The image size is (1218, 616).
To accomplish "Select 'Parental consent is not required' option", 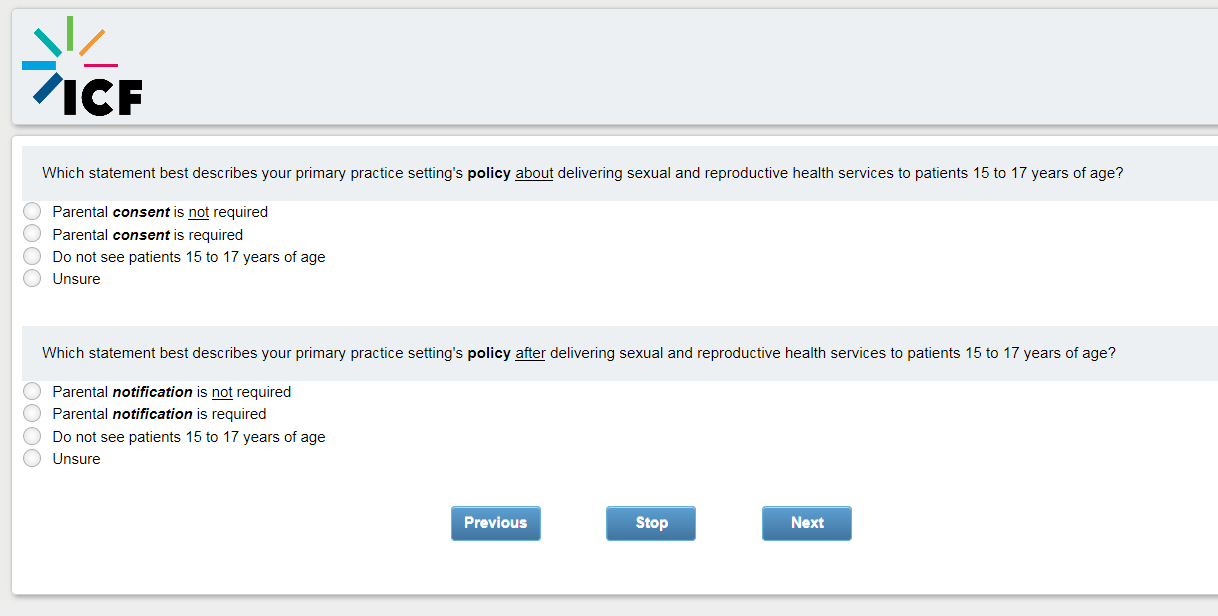I will coord(32,212).
